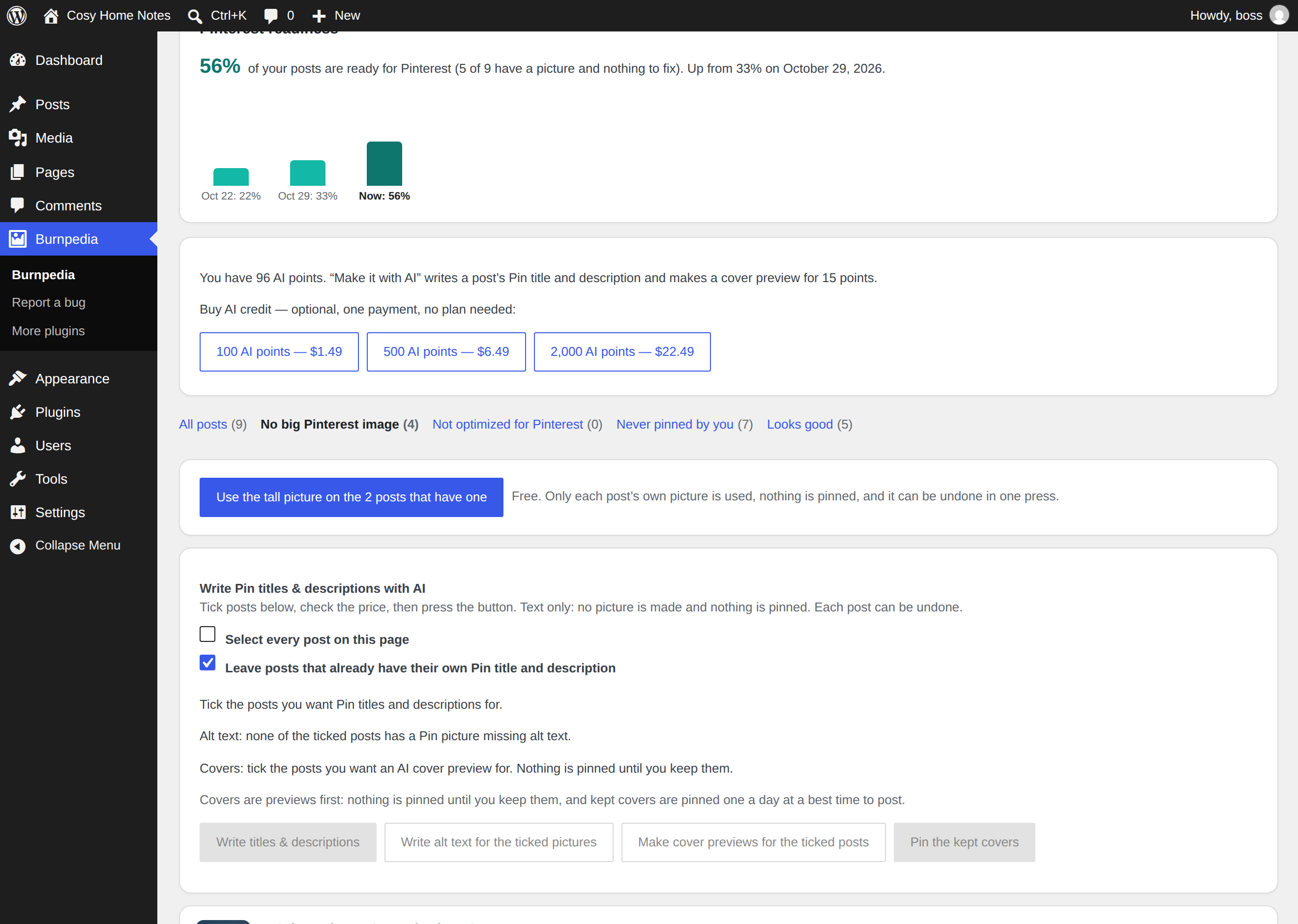Untick Leave posts that already have Pin title
This screenshot has height=924, width=1298.
pyautogui.click(x=207, y=662)
